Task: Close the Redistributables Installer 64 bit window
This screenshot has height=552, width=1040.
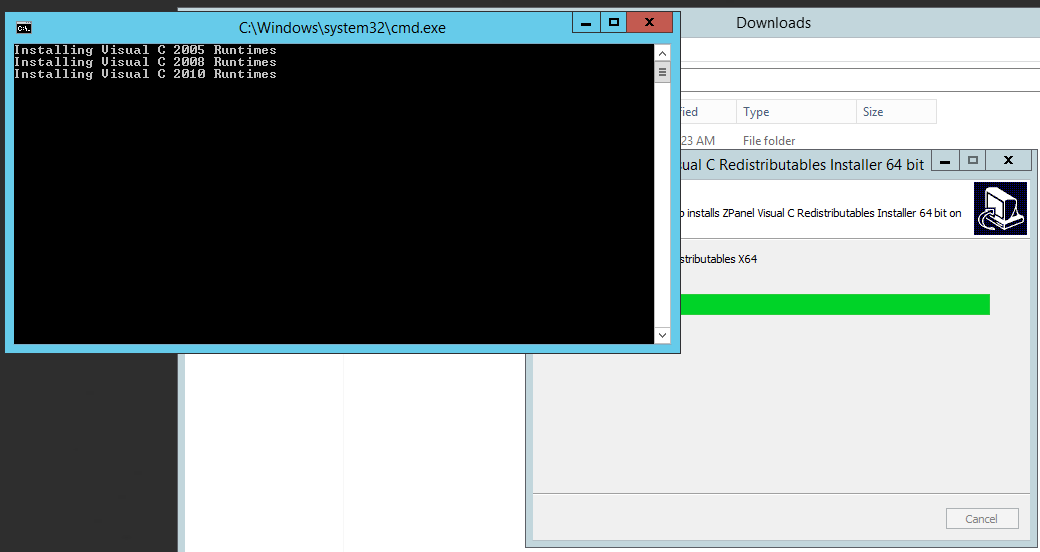Action: pyautogui.click(x=1008, y=160)
